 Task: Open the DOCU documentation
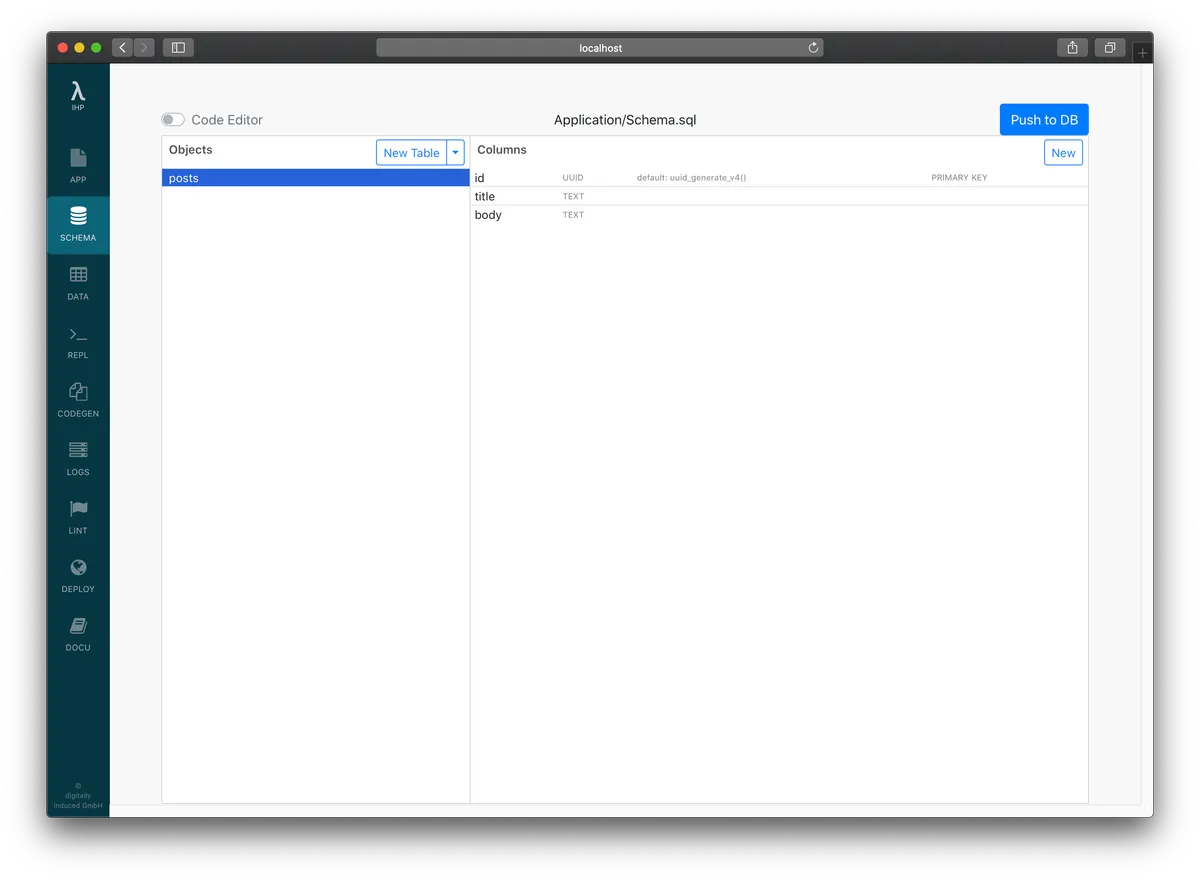click(77, 632)
